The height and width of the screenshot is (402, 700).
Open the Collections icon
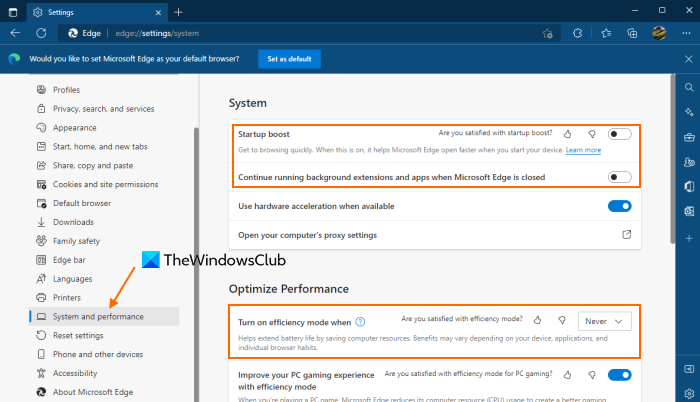pos(632,33)
